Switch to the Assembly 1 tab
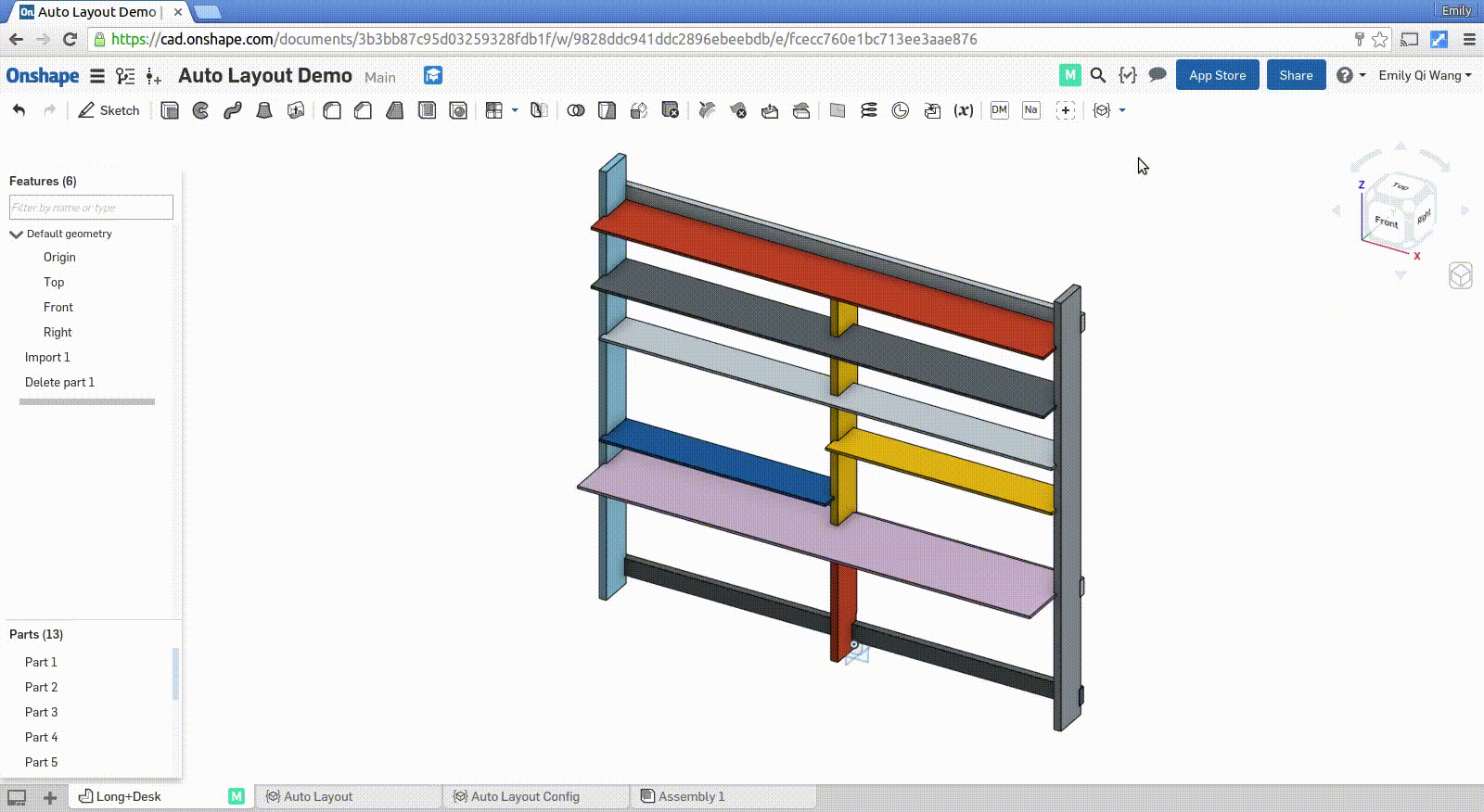Screen dimensions: 1484x812 point(691,796)
